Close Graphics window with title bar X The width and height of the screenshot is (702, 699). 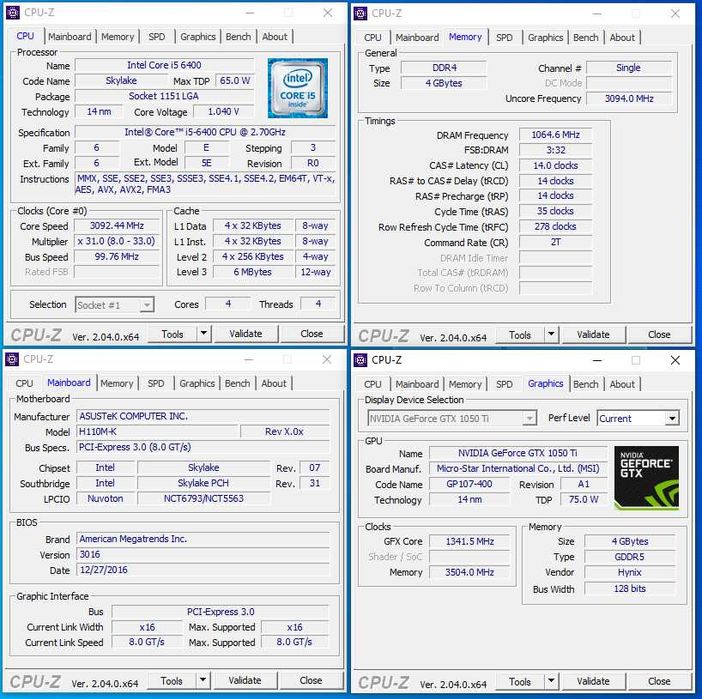tap(675, 360)
